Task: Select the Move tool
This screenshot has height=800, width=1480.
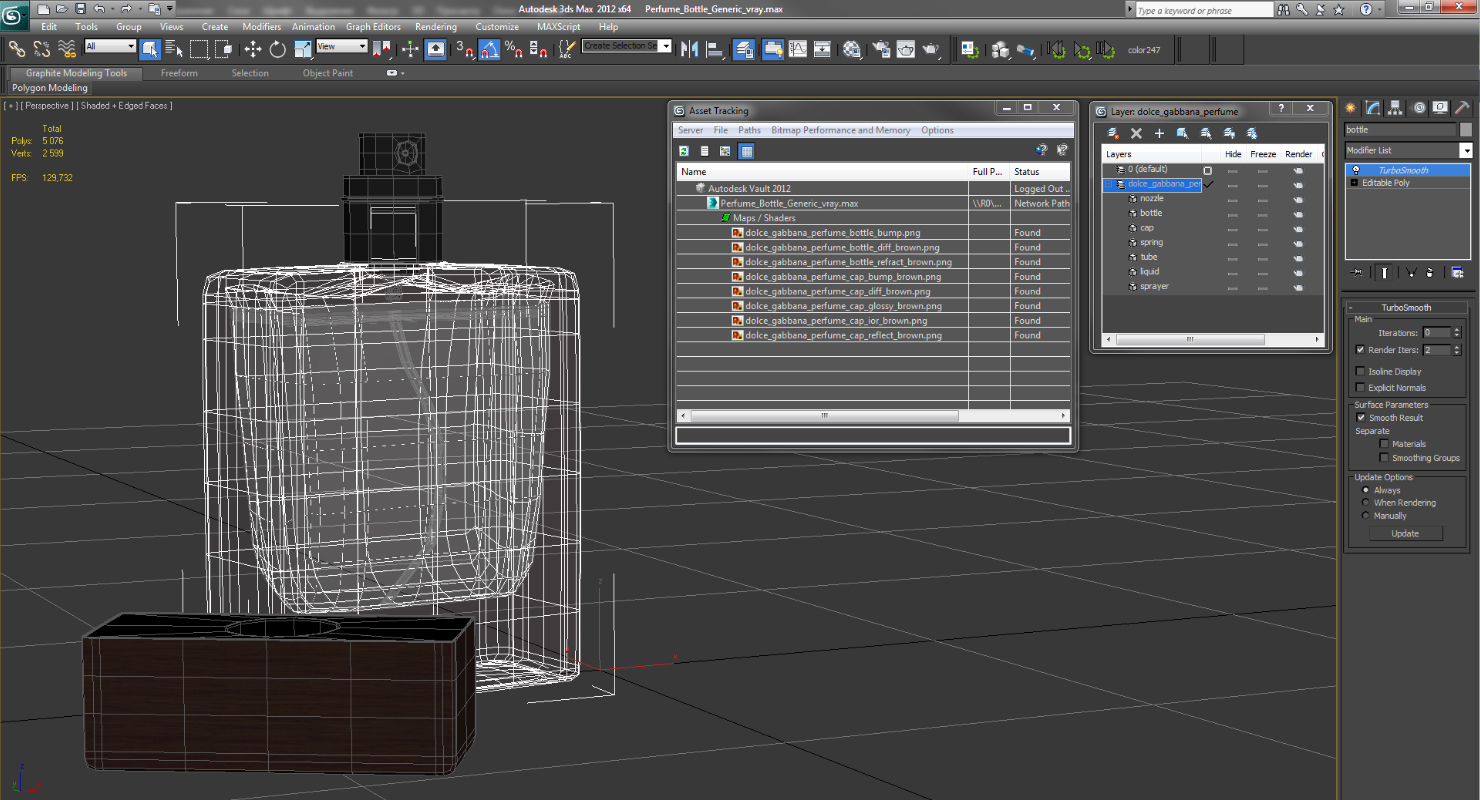Action: [252, 48]
